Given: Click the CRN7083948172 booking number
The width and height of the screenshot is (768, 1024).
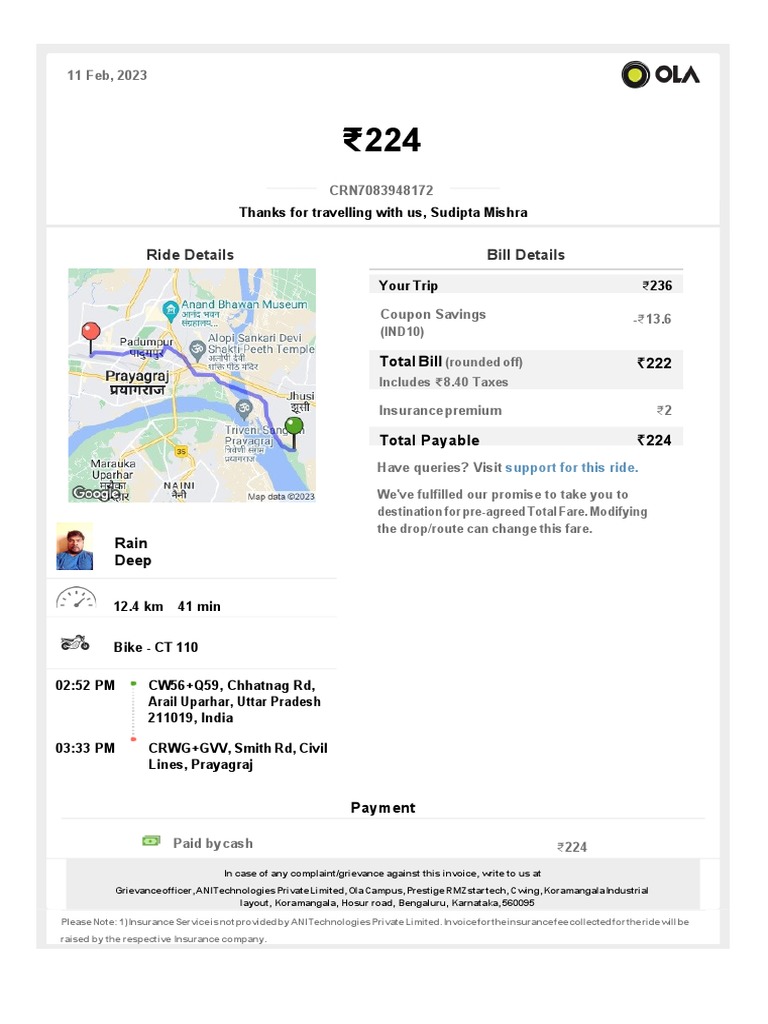Looking at the screenshot, I should (381, 190).
